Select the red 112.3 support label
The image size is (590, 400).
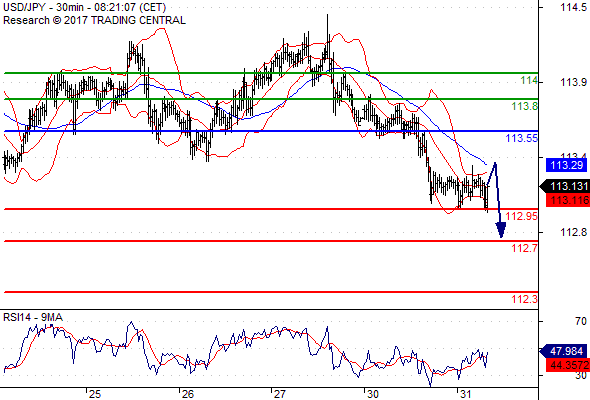(x=525, y=300)
